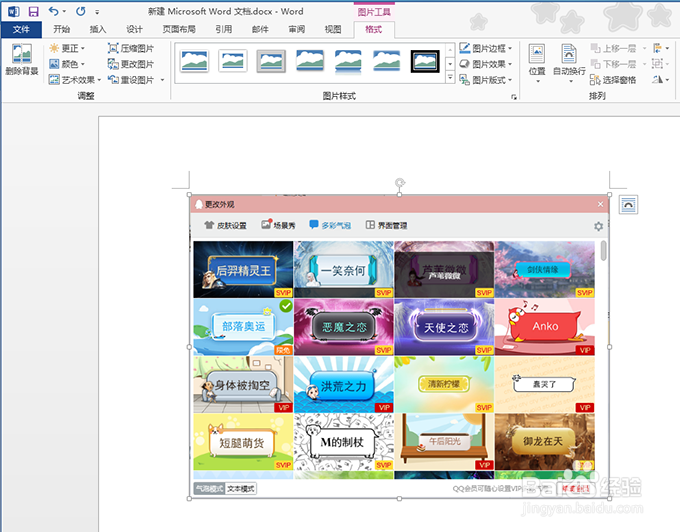
Task: Open the File (文件) tab
Action: (x=21, y=29)
